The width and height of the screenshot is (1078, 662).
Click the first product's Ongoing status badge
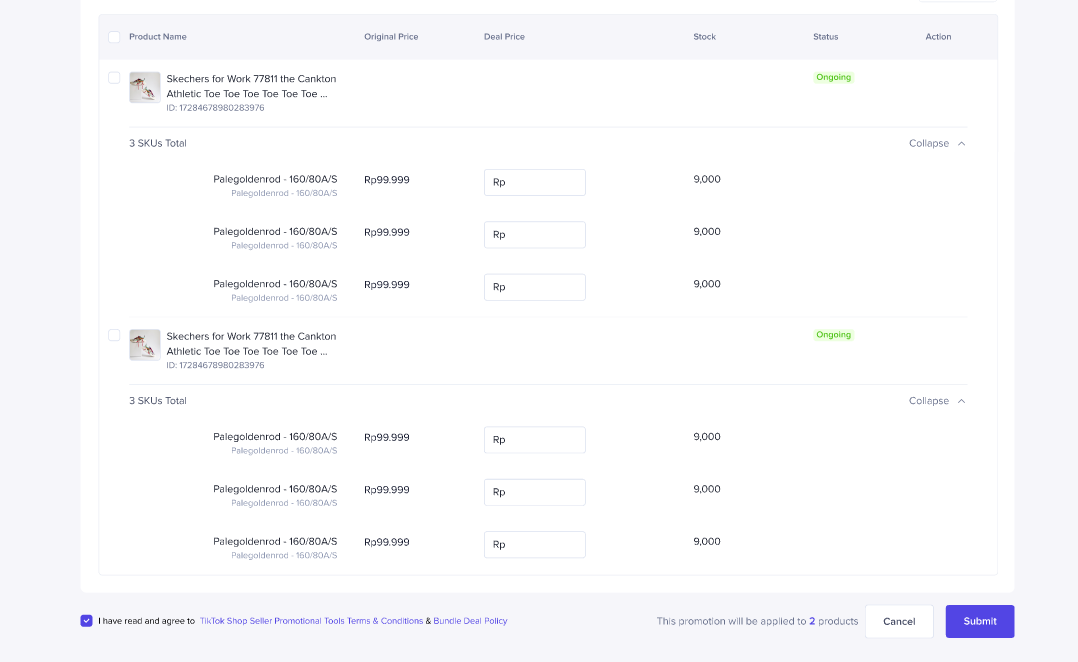click(x=833, y=77)
